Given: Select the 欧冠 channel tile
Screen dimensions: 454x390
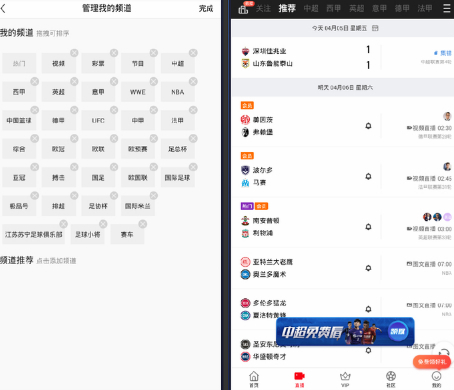Looking at the screenshot, I should pyautogui.click(x=59, y=149).
